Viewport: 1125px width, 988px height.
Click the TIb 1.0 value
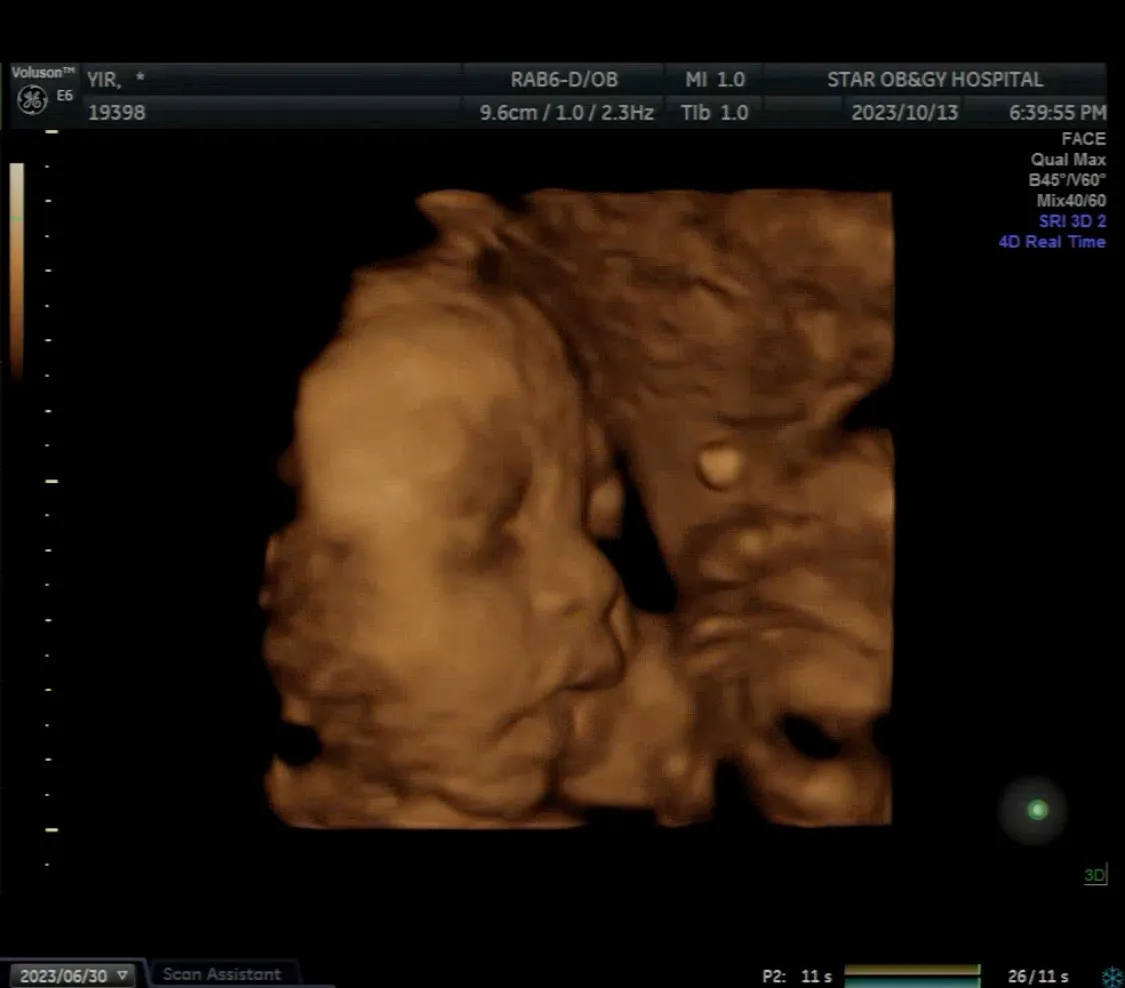pyautogui.click(x=715, y=113)
